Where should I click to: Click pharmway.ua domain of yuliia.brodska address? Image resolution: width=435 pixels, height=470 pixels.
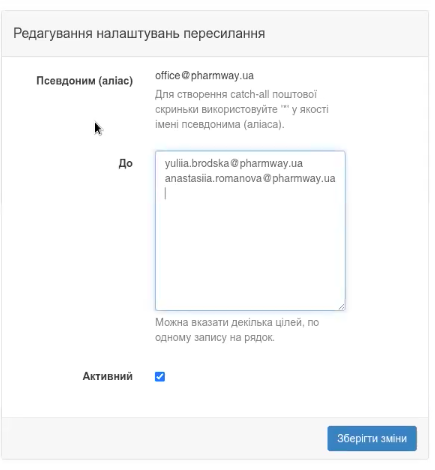(x=271, y=163)
